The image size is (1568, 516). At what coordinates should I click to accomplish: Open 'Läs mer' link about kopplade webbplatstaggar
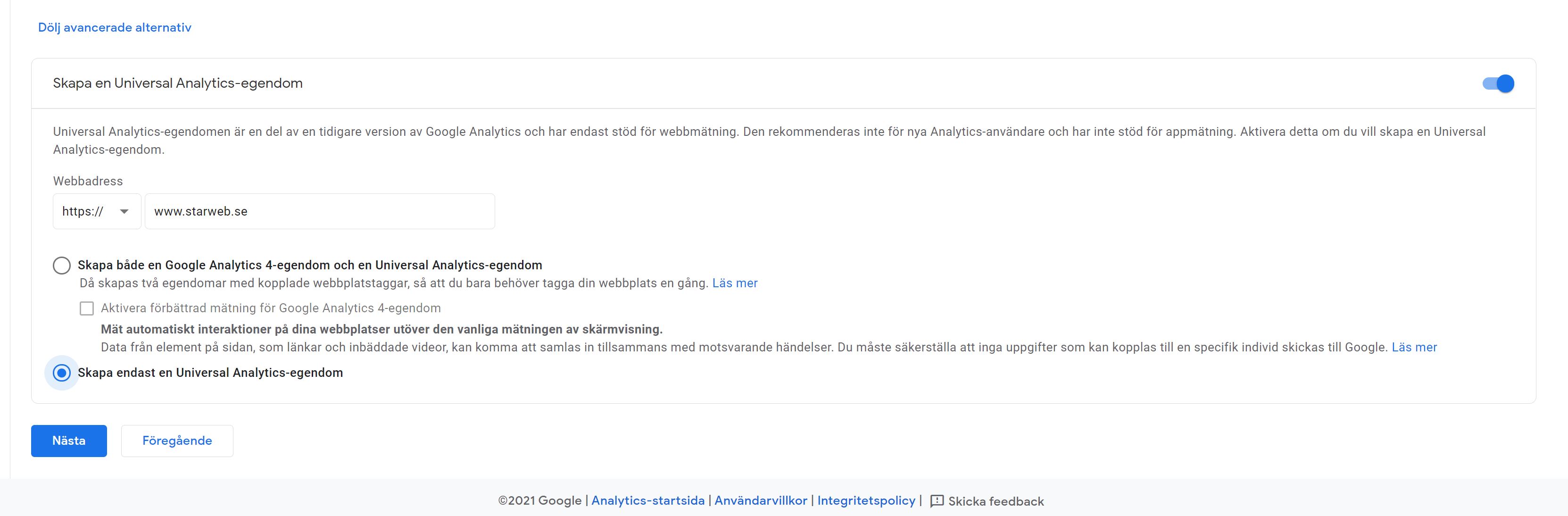pyautogui.click(x=735, y=283)
